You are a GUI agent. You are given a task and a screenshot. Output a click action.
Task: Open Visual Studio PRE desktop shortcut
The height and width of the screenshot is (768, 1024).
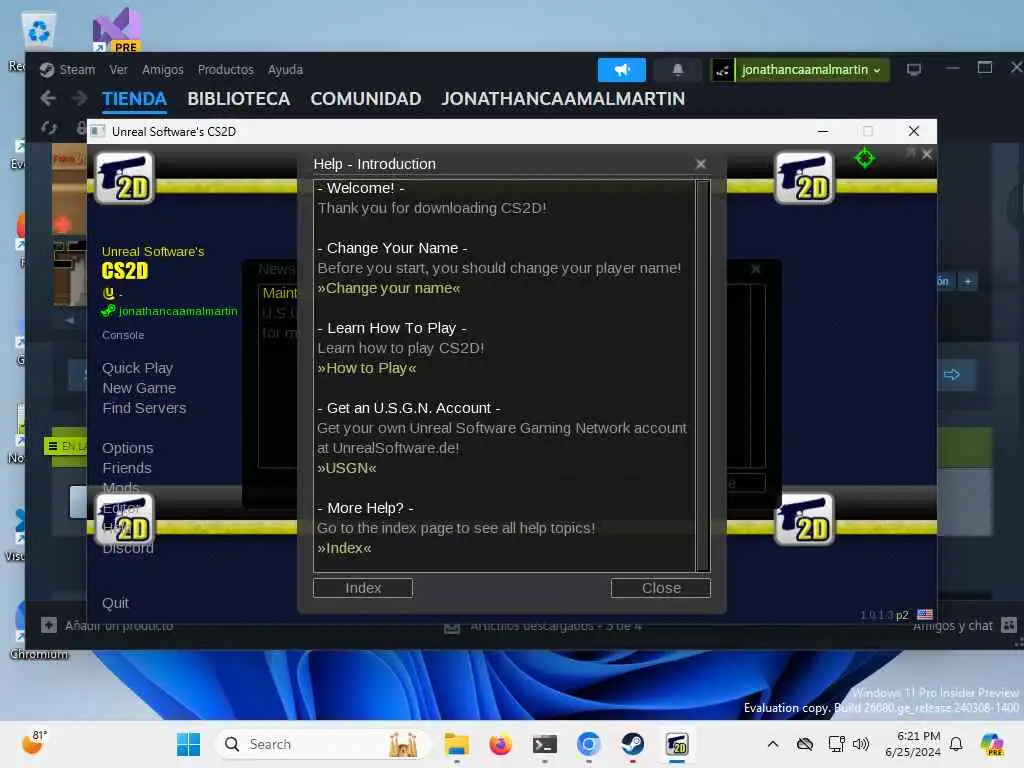click(x=117, y=29)
